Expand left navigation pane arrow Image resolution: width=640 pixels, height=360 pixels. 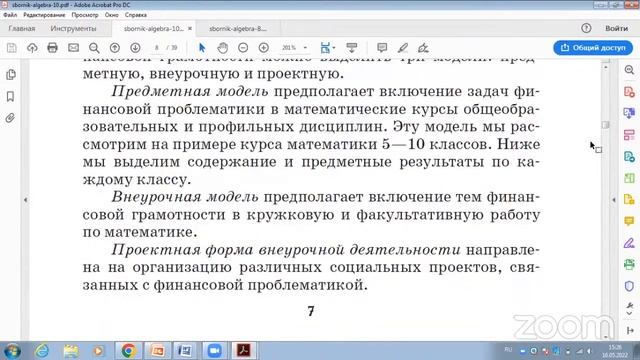point(26,200)
